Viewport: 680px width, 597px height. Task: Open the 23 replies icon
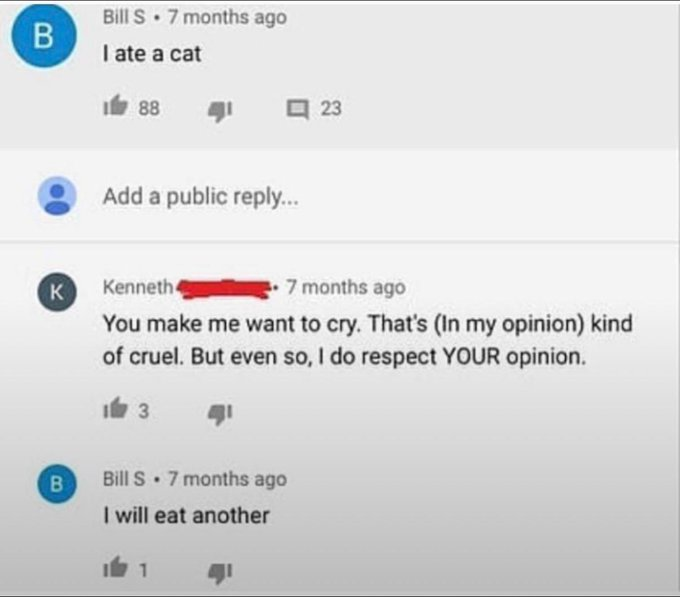click(297, 108)
